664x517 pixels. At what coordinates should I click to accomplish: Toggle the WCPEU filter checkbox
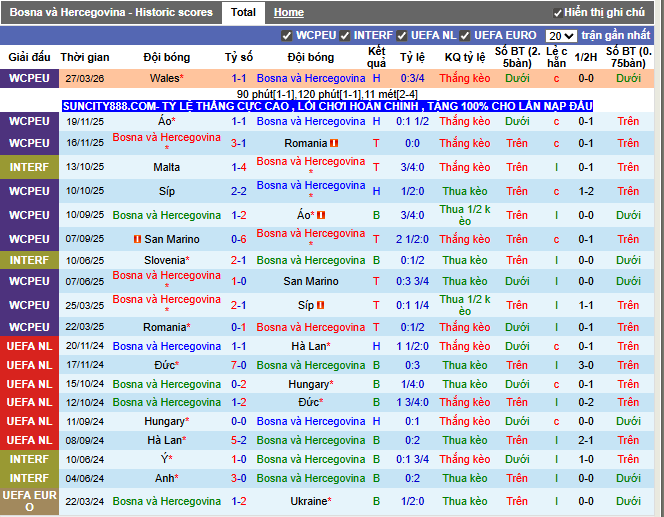(287, 35)
